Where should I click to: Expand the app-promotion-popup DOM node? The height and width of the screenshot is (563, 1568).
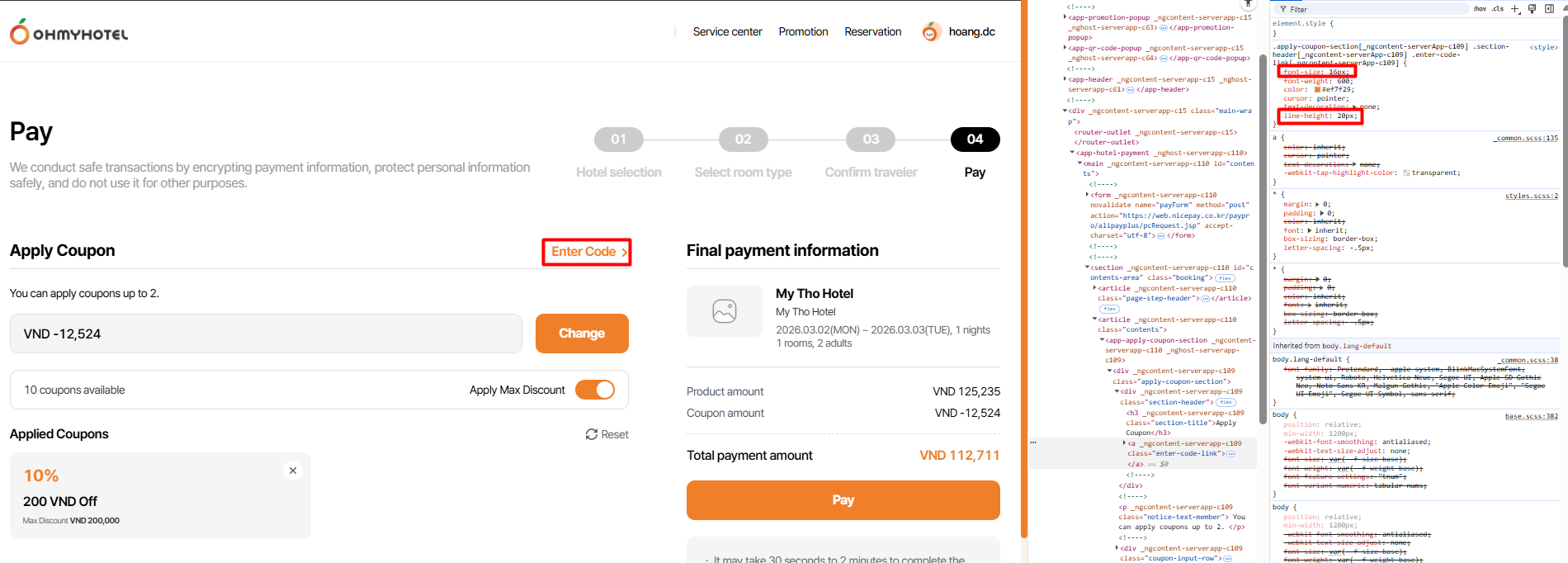[1065, 17]
